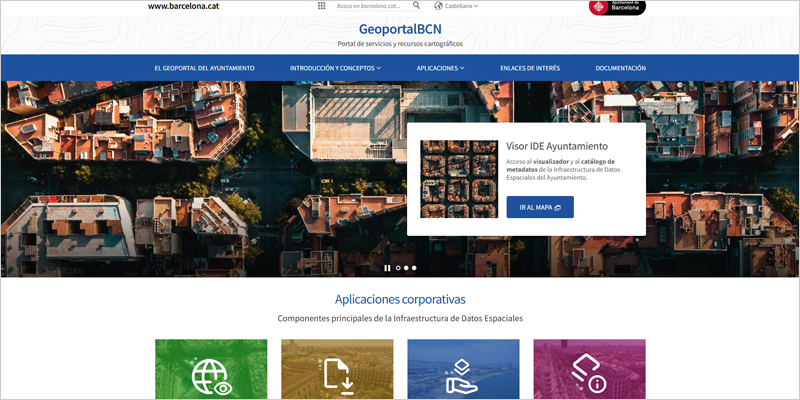Open El Geoportal del Ayuntamiento
The width and height of the screenshot is (800, 400).
(x=205, y=68)
